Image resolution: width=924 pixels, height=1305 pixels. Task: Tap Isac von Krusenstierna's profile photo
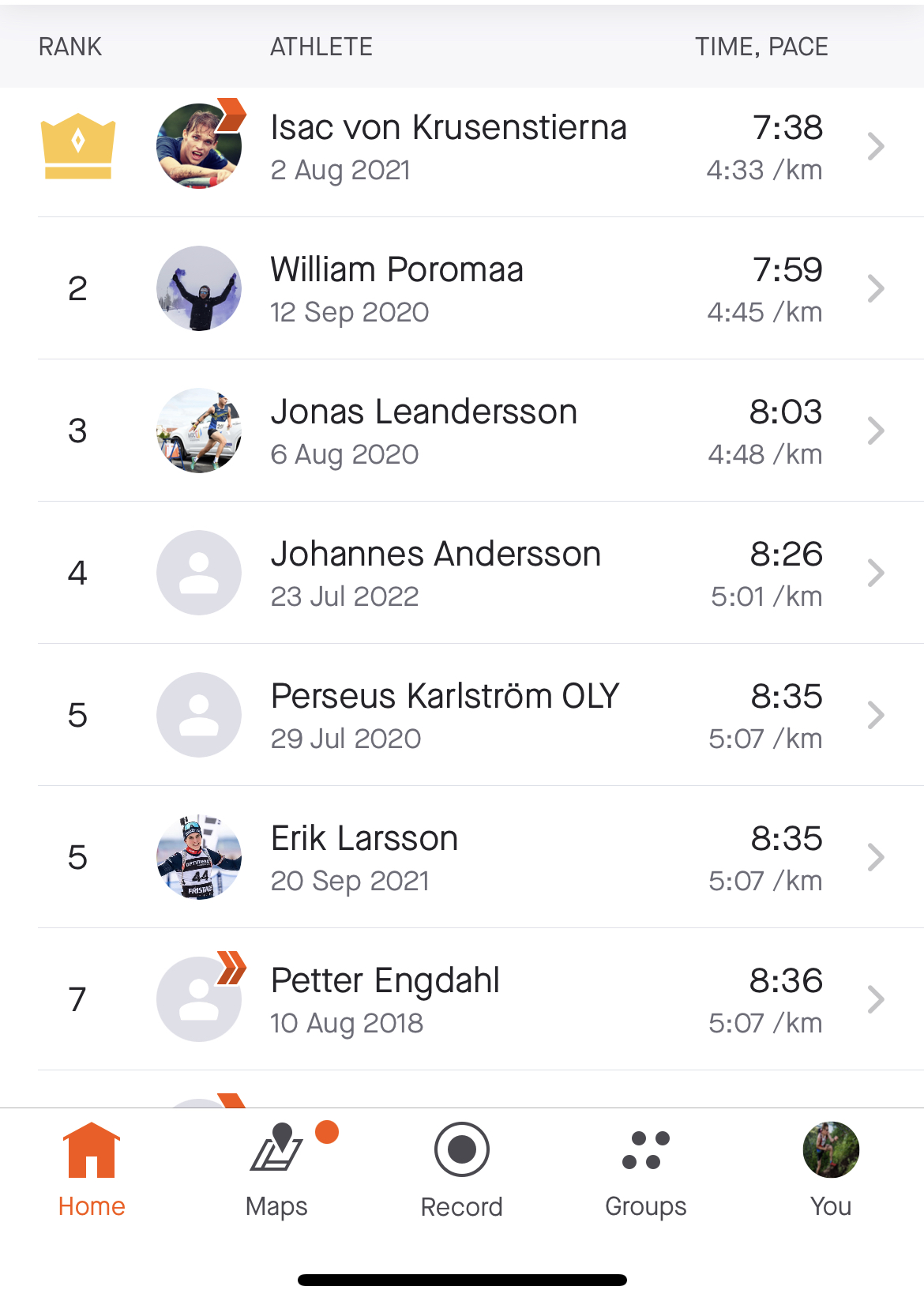pyautogui.click(x=199, y=146)
